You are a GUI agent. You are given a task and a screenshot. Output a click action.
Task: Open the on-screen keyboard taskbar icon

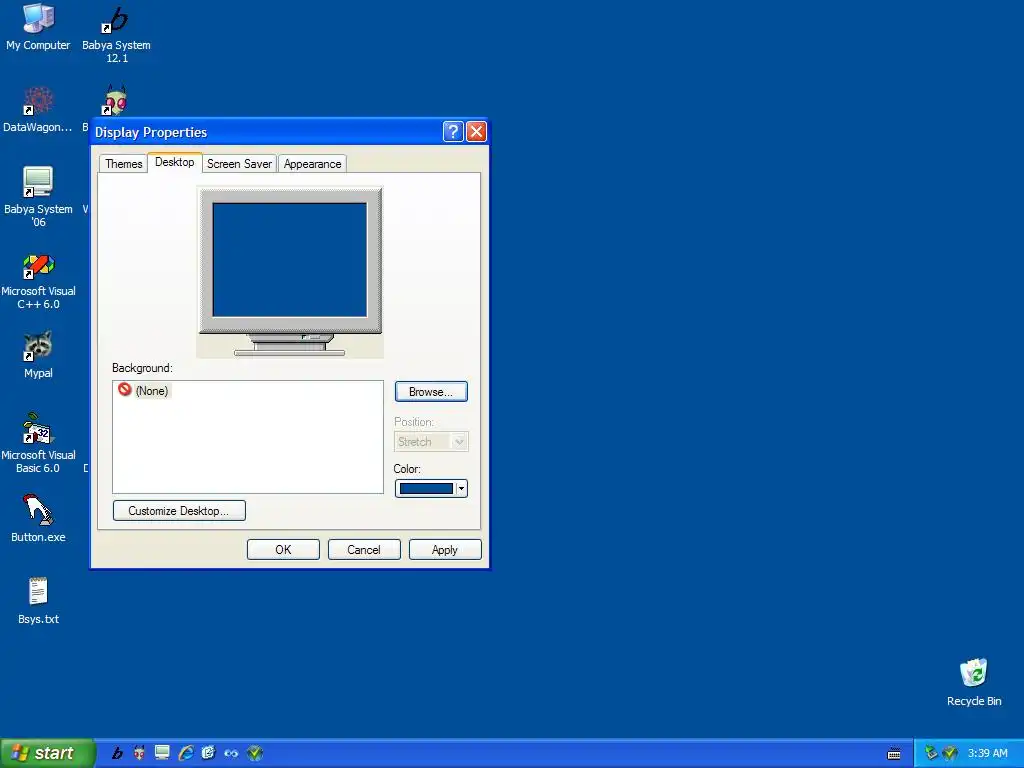[894, 754]
